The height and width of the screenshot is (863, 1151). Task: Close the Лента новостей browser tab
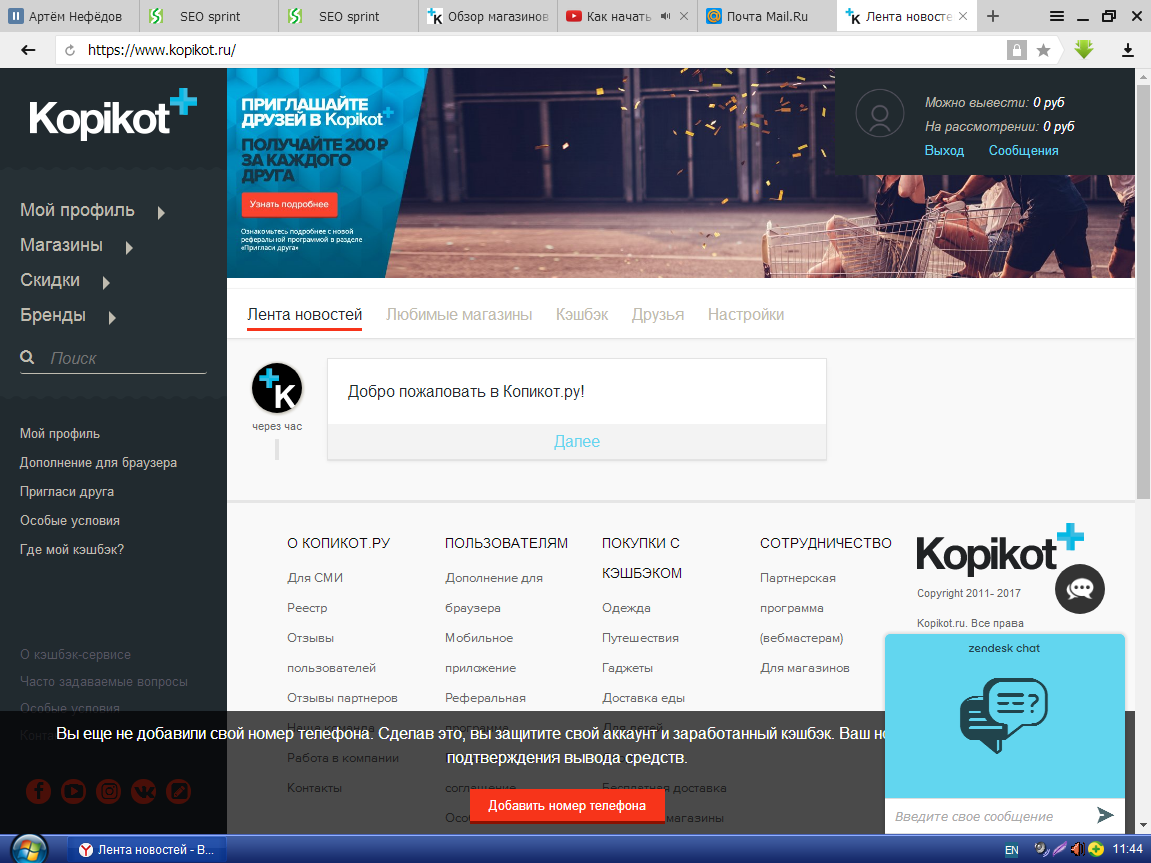pos(963,16)
